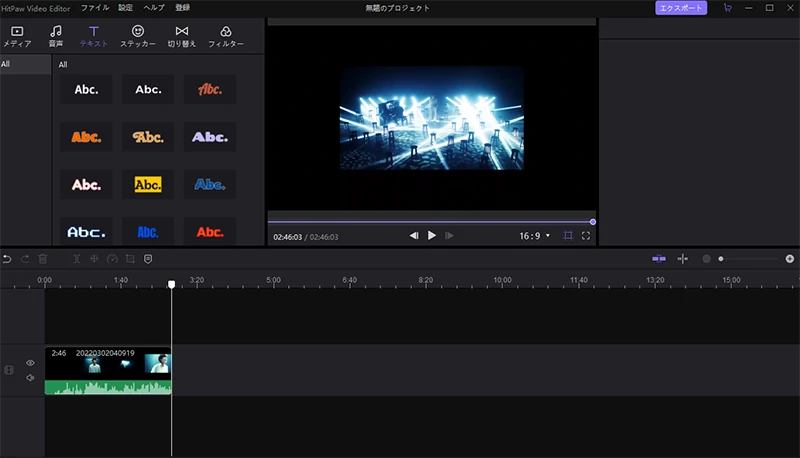Select the blue outlined Abc text style
Image resolution: width=800 pixels, height=458 pixels.
tap(210, 184)
